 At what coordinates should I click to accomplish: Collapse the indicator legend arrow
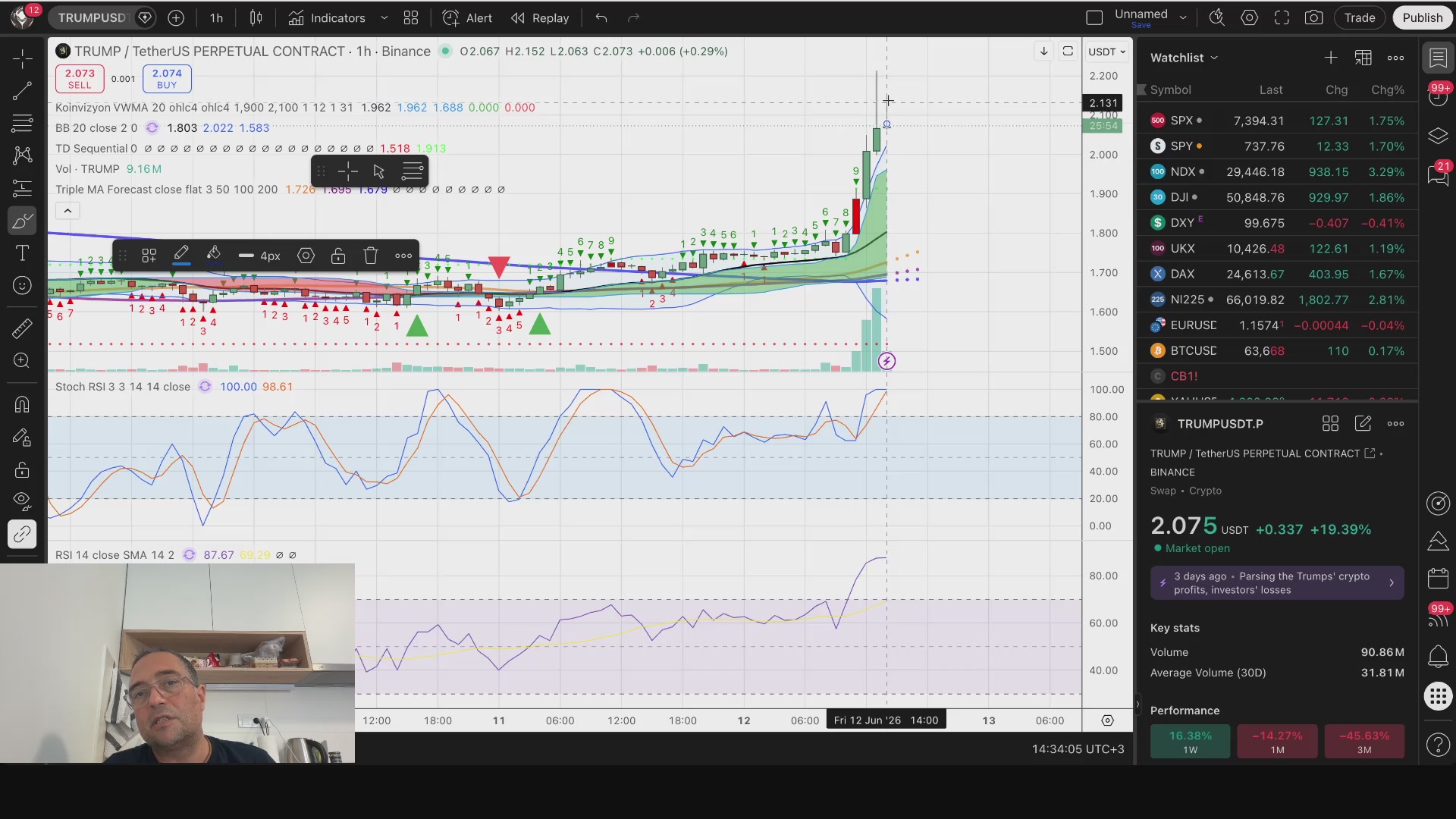(67, 211)
